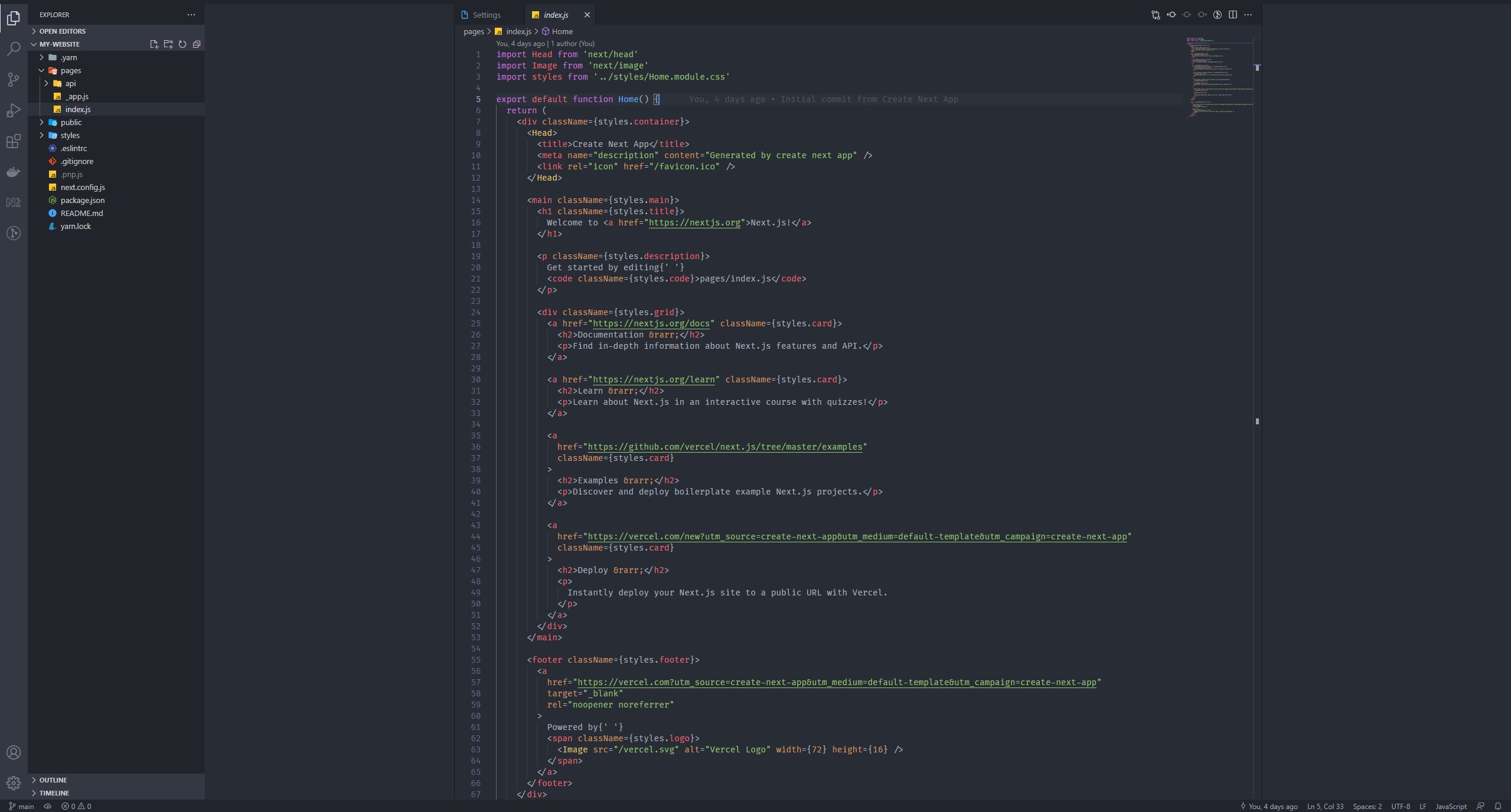1511x812 pixels.
Task: Change the JavaScript language mode
Action: 1450,806
